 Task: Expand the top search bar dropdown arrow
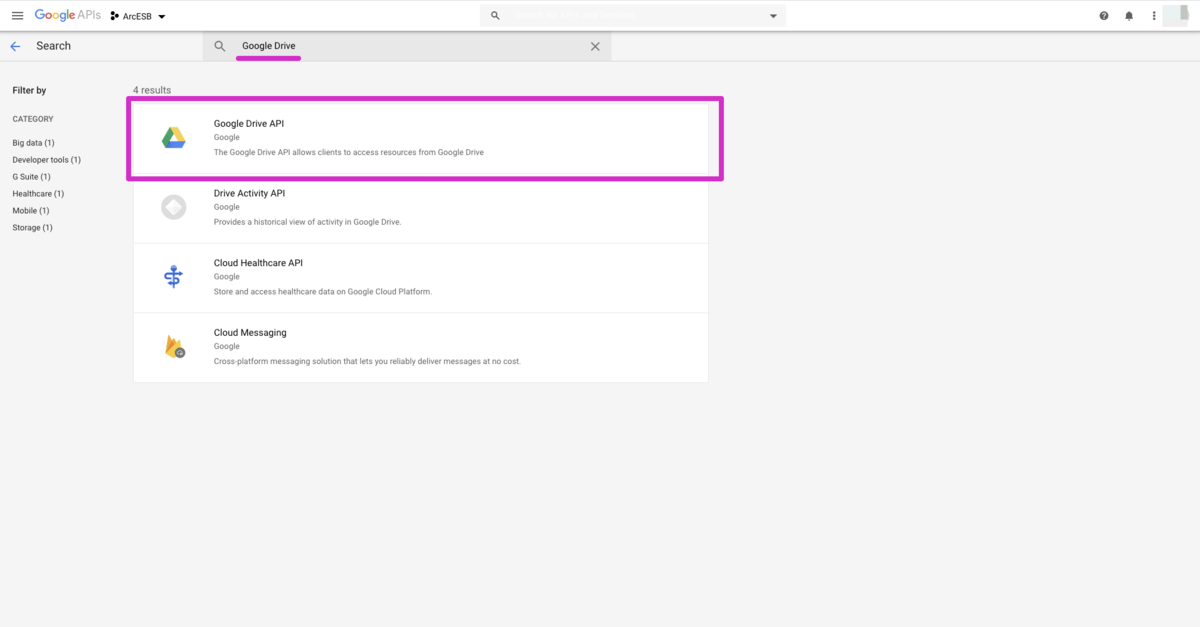coord(773,17)
